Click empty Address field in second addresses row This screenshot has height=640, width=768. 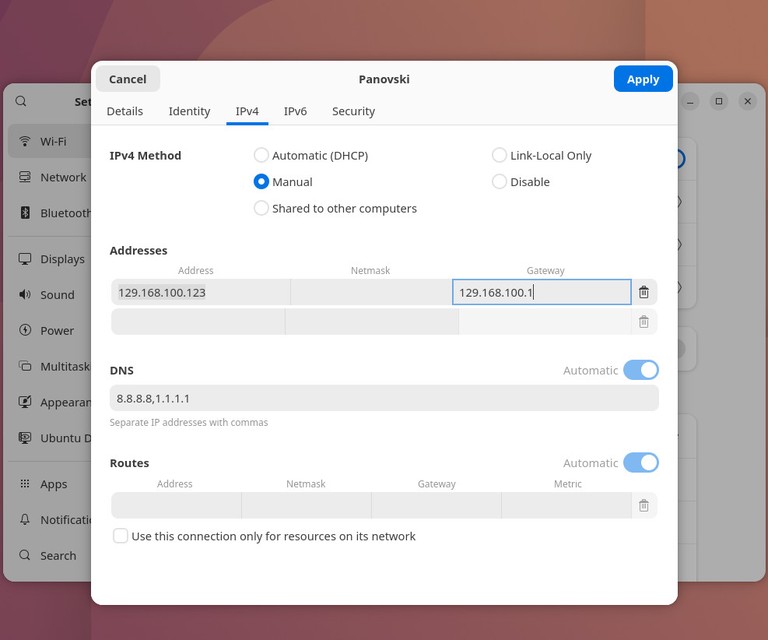click(x=198, y=322)
